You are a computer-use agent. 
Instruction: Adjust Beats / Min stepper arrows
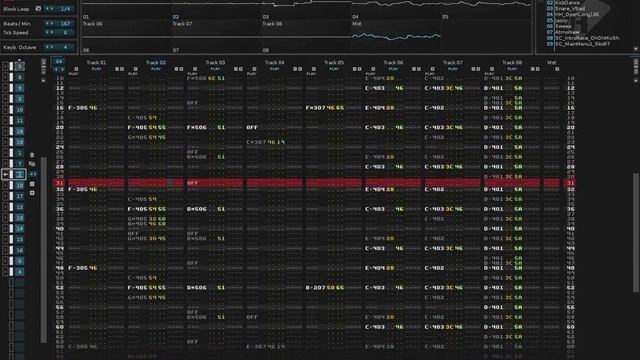[50, 24]
